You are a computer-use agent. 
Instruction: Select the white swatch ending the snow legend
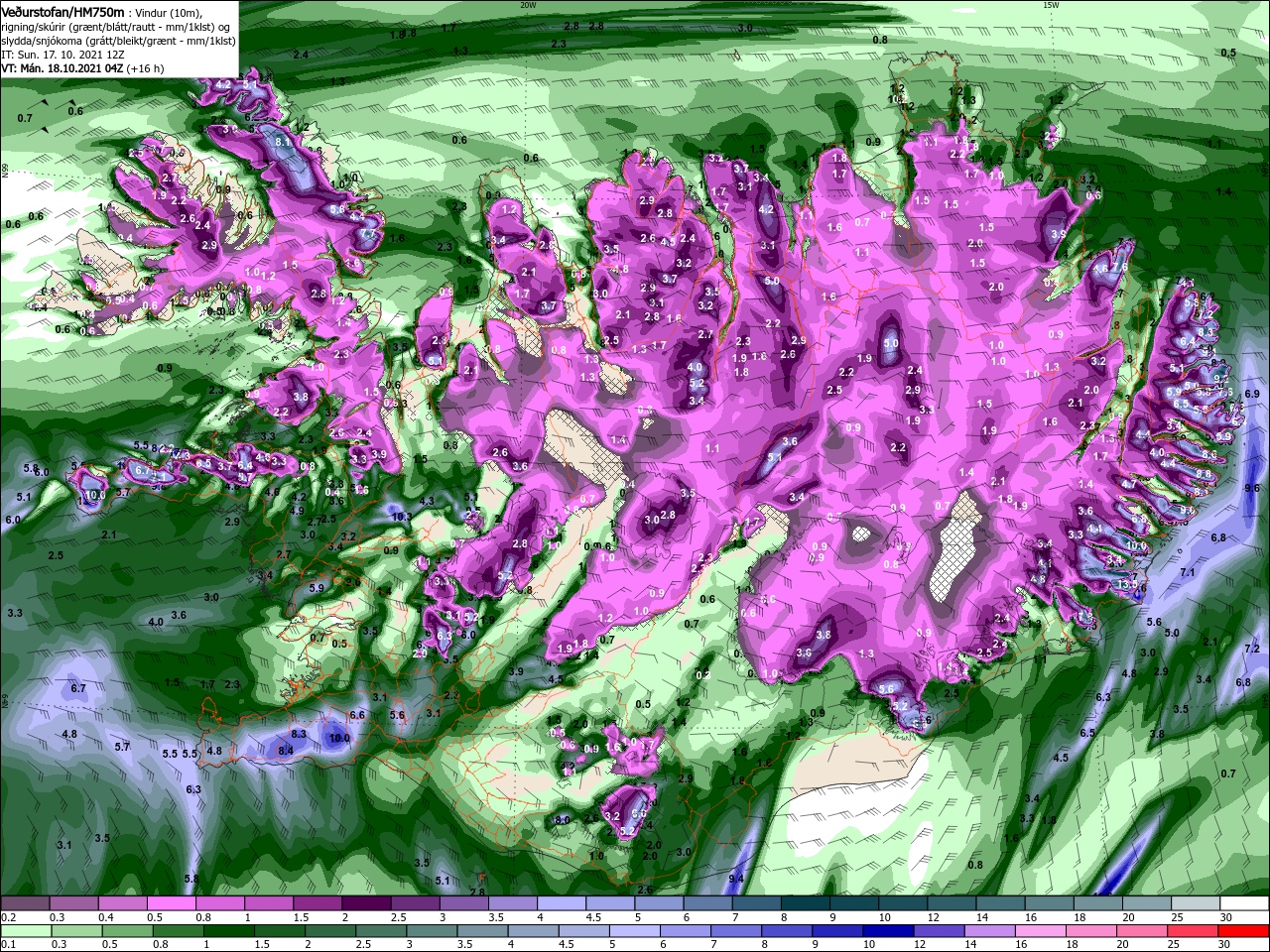tap(1245, 903)
